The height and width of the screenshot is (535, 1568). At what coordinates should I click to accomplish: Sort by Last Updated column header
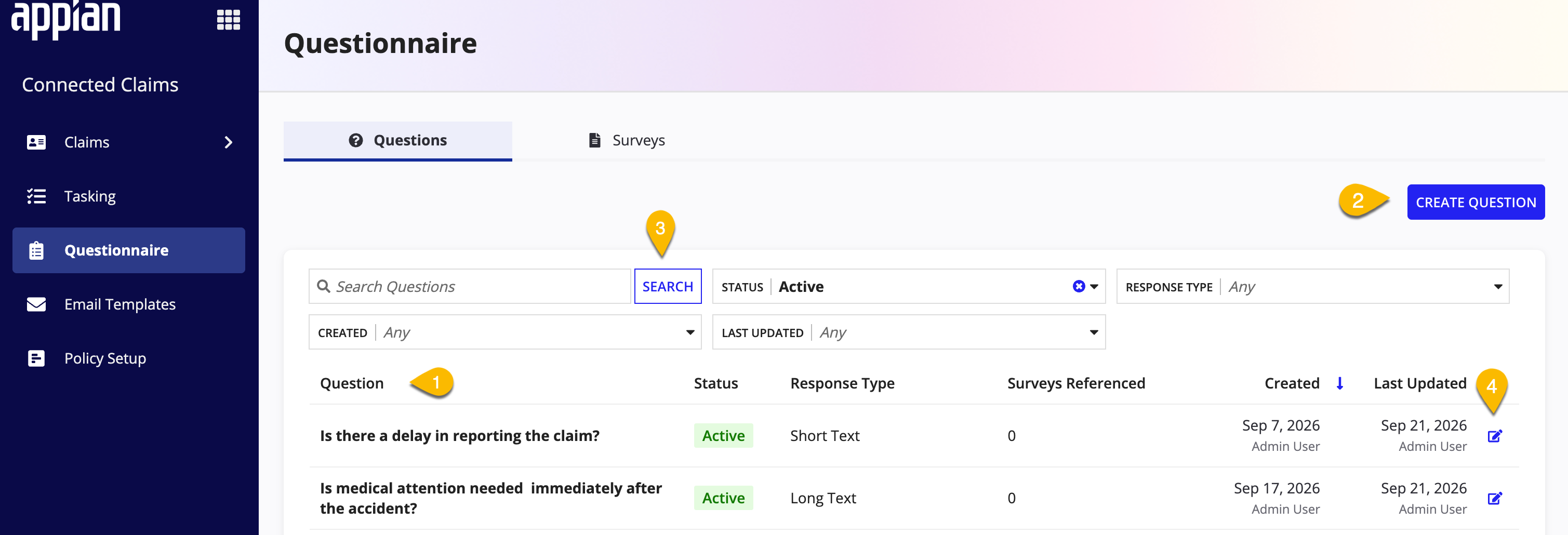pos(1420,383)
